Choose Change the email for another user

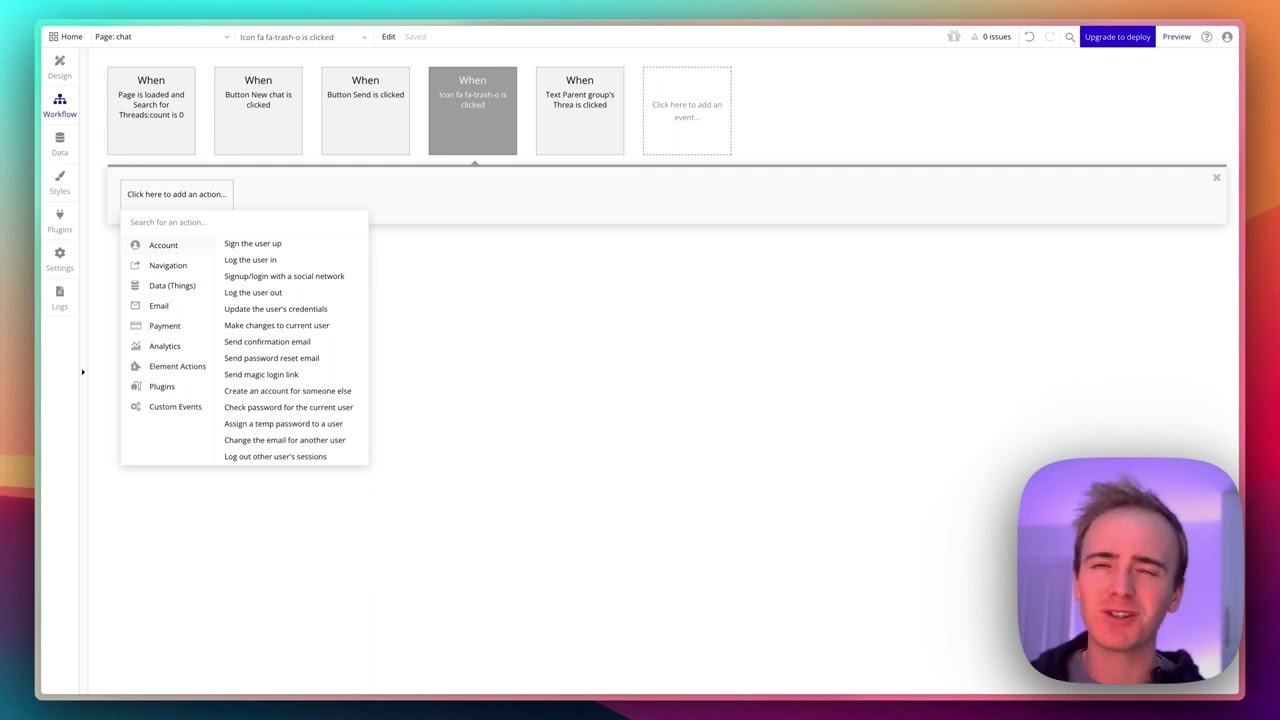point(285,440)
